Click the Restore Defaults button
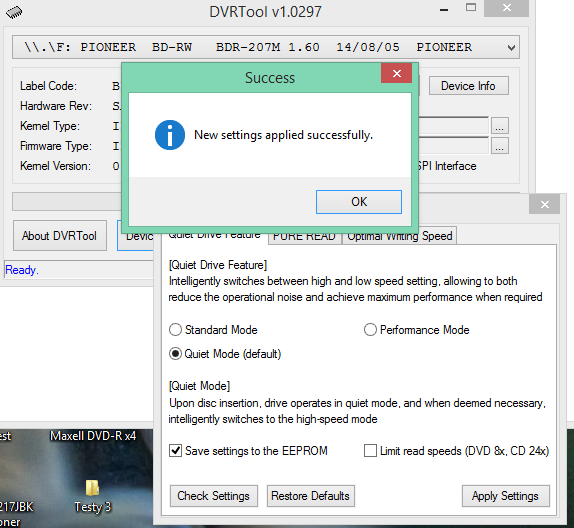The height and width of the screenshot is (528, 574). click(310, 496)
